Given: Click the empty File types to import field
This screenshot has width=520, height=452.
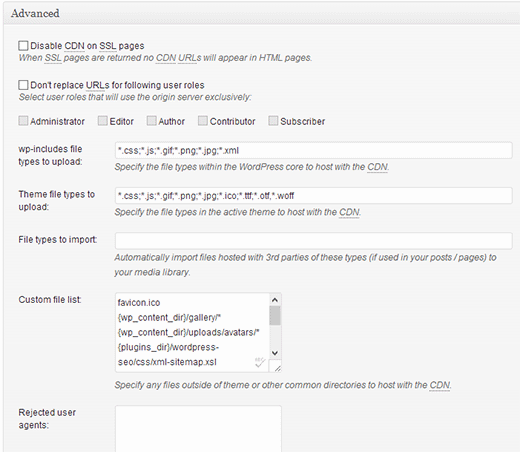Looking at the screenshot, I should (x=313, y=241).
